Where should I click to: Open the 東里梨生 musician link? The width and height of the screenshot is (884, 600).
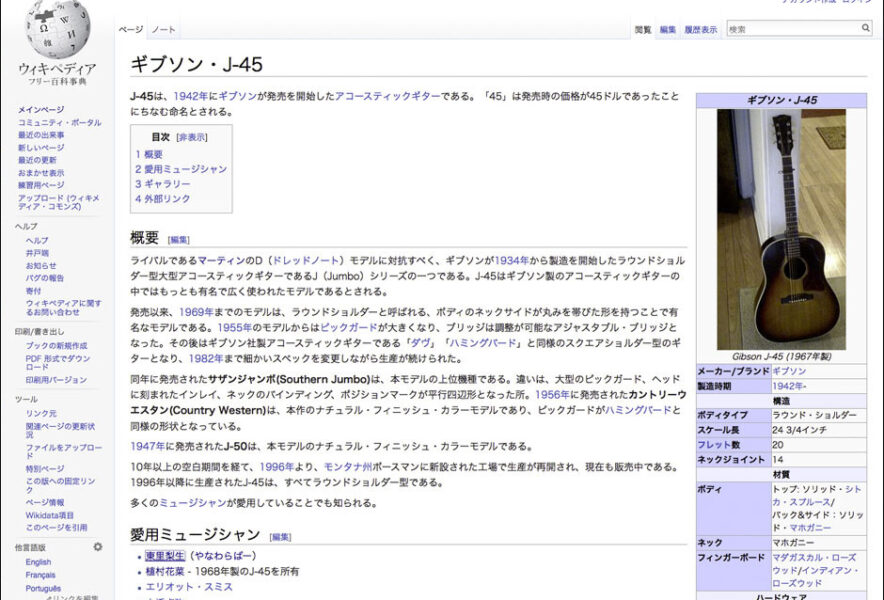[x=165, y=556]
